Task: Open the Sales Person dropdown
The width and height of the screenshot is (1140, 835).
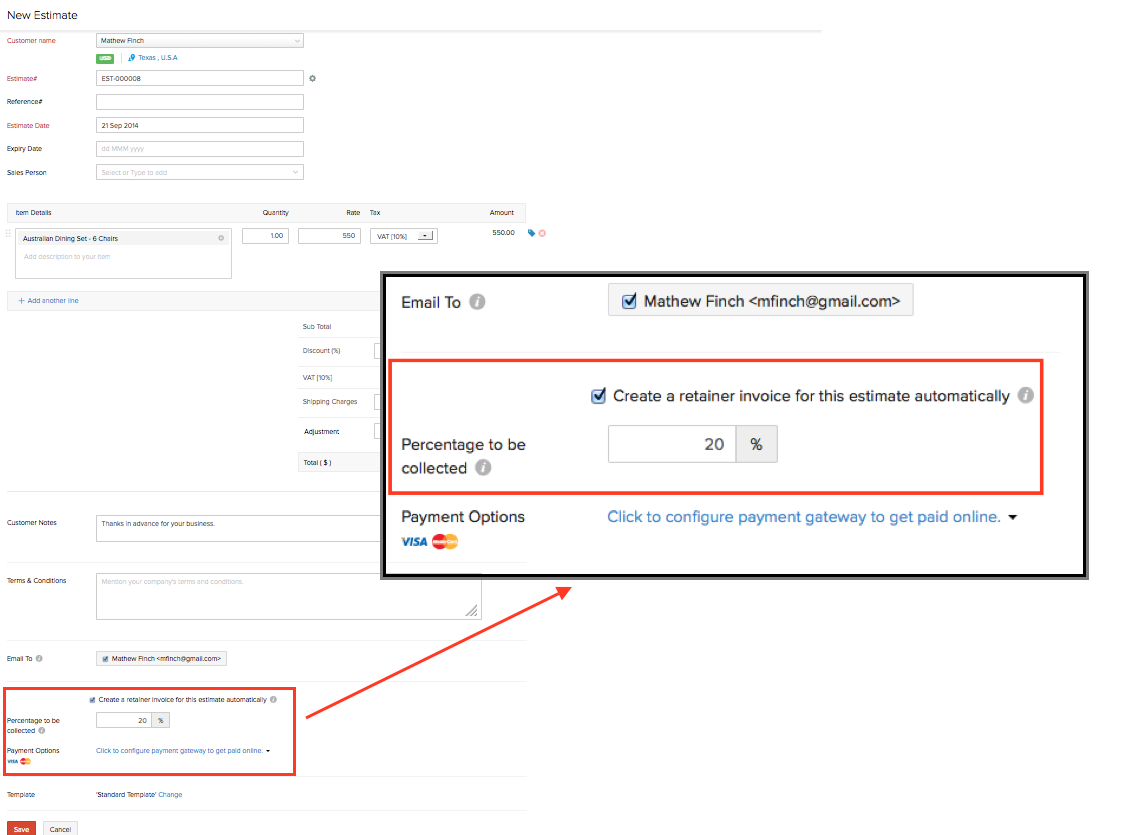Action: [200, 172]
